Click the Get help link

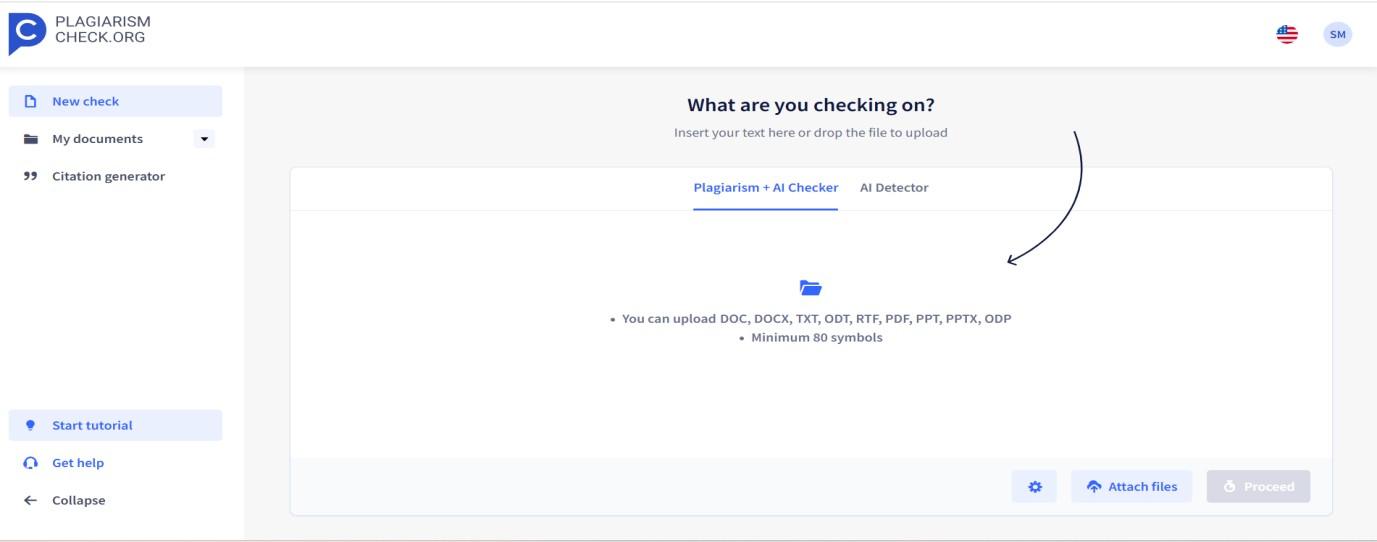click(x=78, y=463)
